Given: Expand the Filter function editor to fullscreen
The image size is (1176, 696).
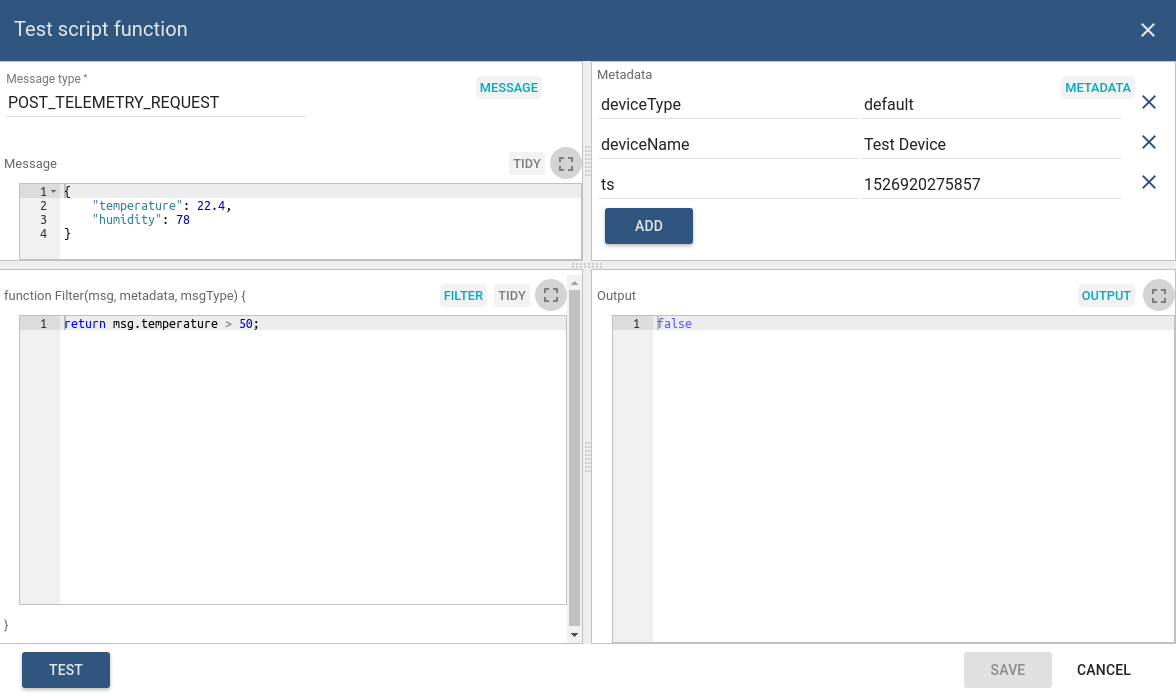Looking at the screenshot, I should [550, 295].
